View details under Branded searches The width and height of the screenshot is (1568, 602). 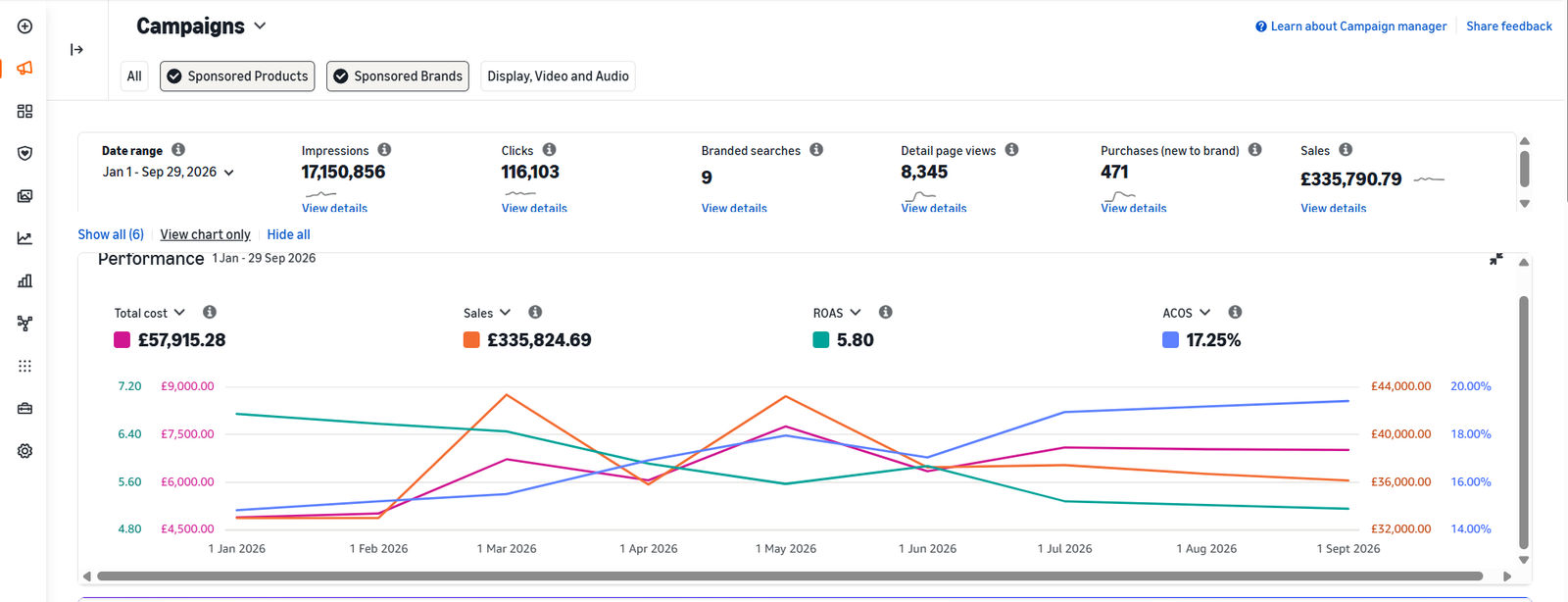(x=734, y=208)
